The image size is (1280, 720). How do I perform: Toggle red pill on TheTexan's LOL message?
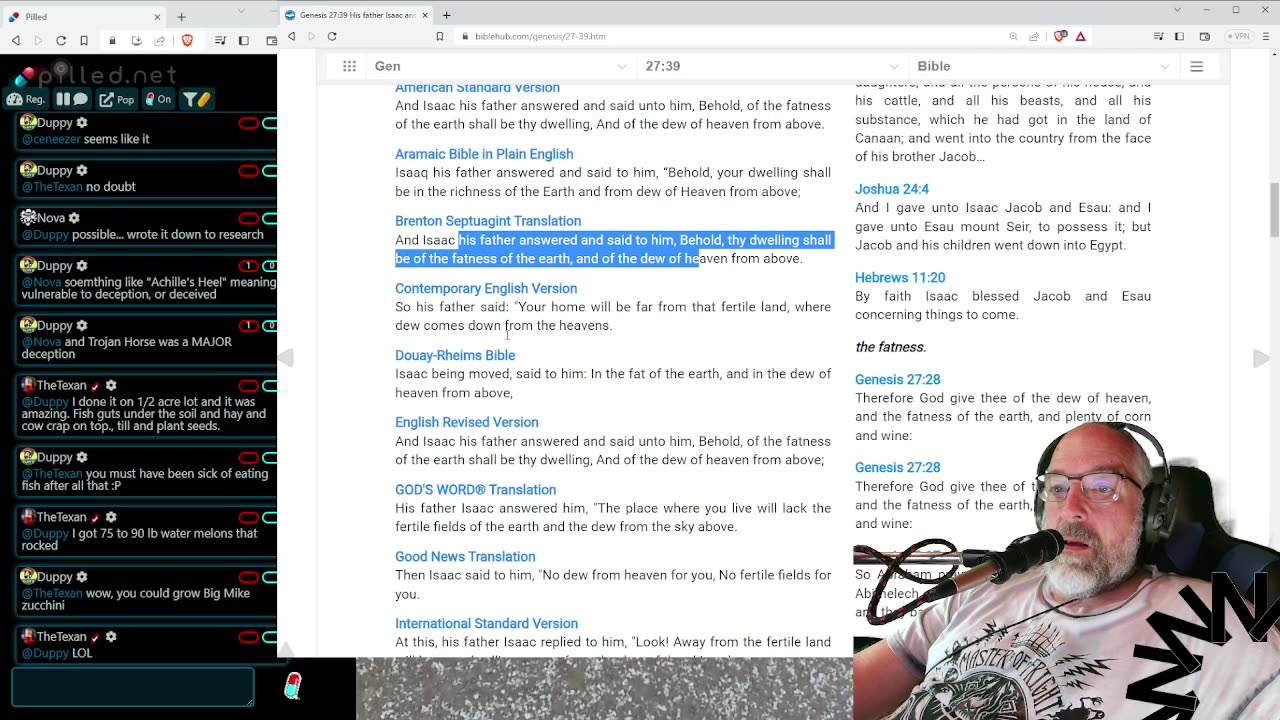pos(248,638)
